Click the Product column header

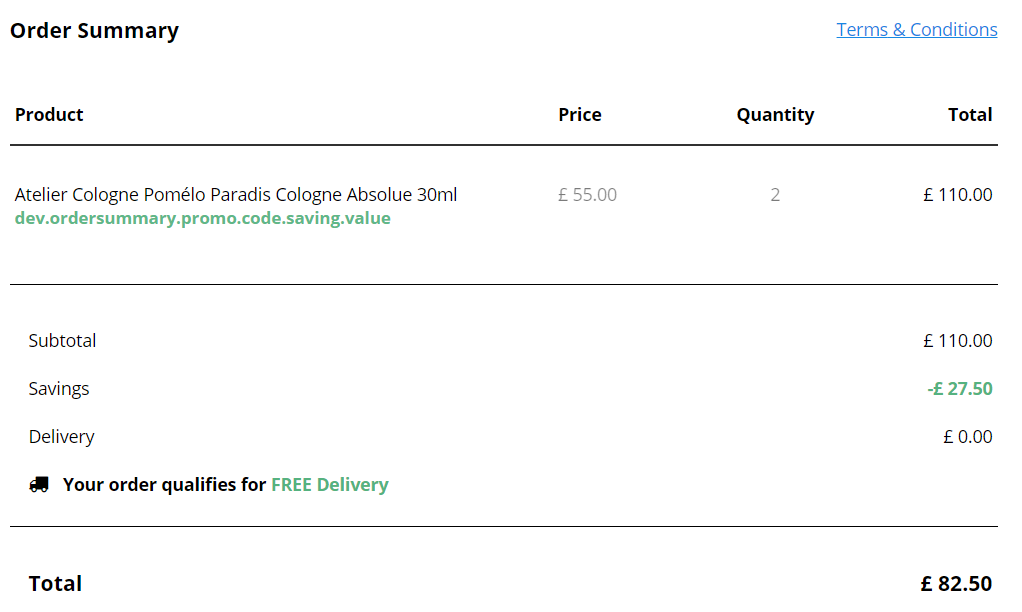click(49, 115)
